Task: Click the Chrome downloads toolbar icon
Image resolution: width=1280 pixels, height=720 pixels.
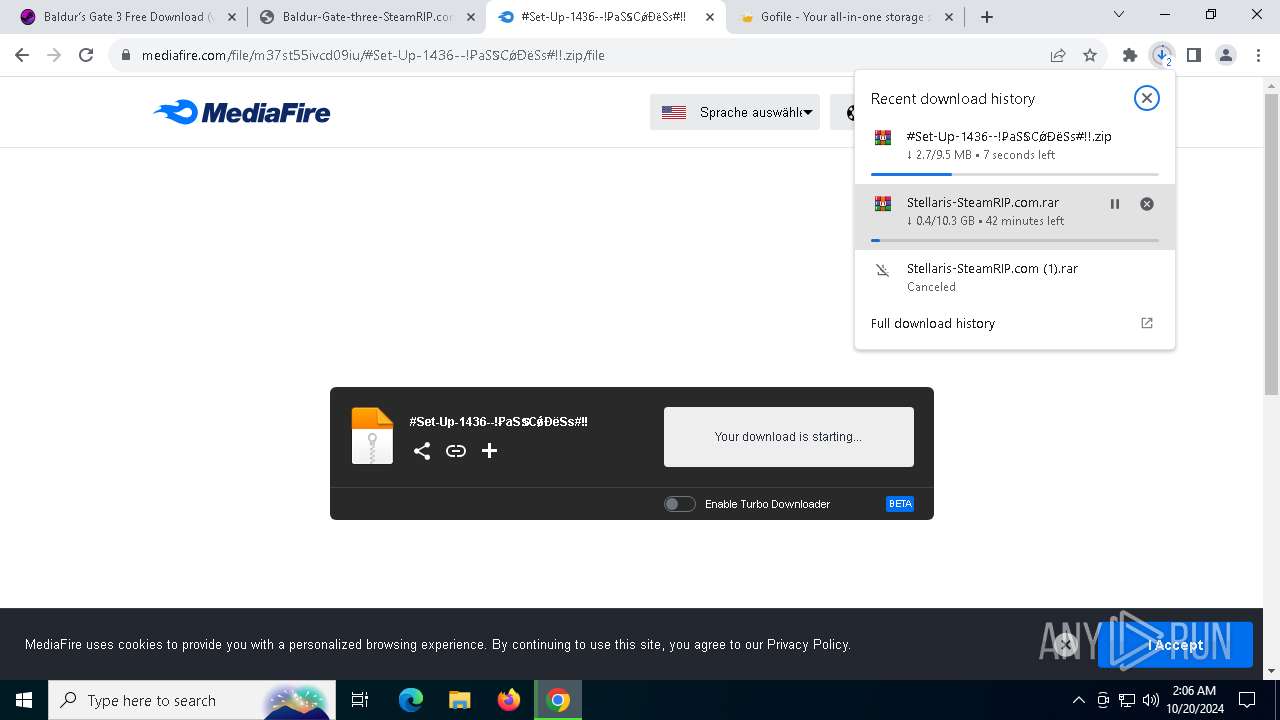Action: pyautogui.click(x=1162, y=56)
